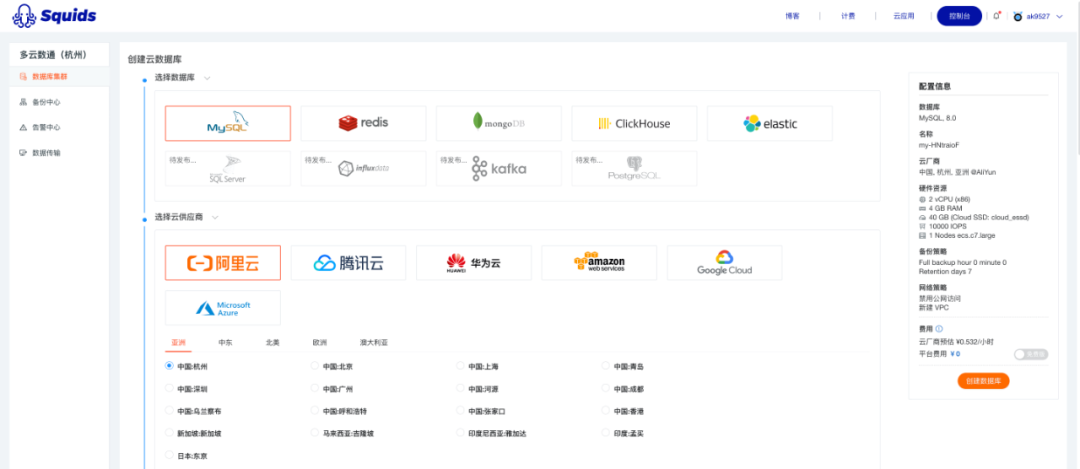This screenshot has width=1080, height=469.
Task: Click the my-HNtraioF name value
Action: (939, 145)
